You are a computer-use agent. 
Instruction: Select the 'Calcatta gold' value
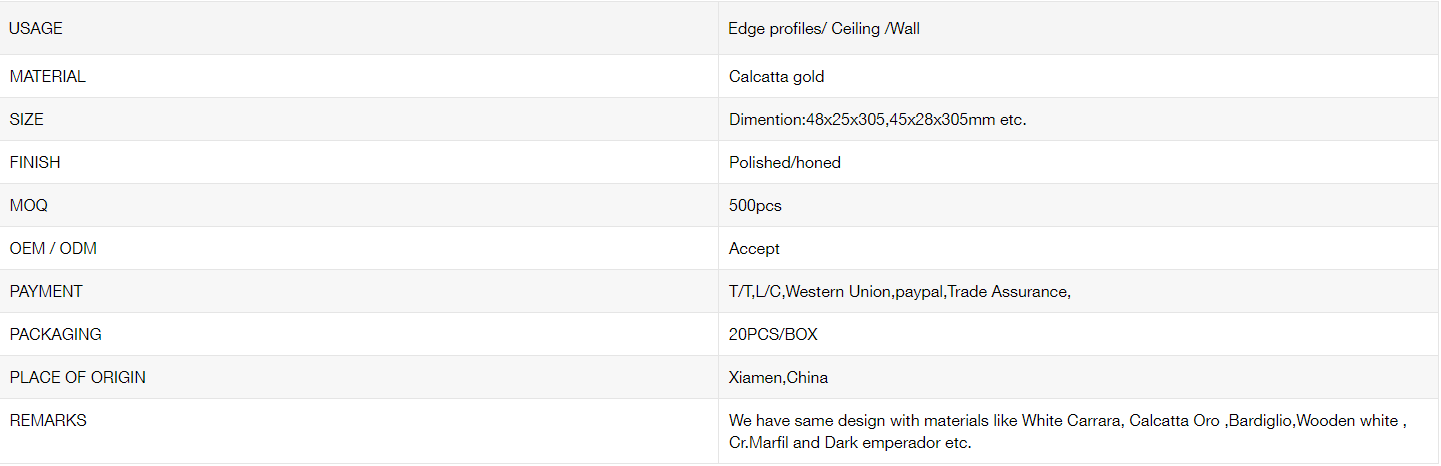pyautogui.click(x=776, y=76)
